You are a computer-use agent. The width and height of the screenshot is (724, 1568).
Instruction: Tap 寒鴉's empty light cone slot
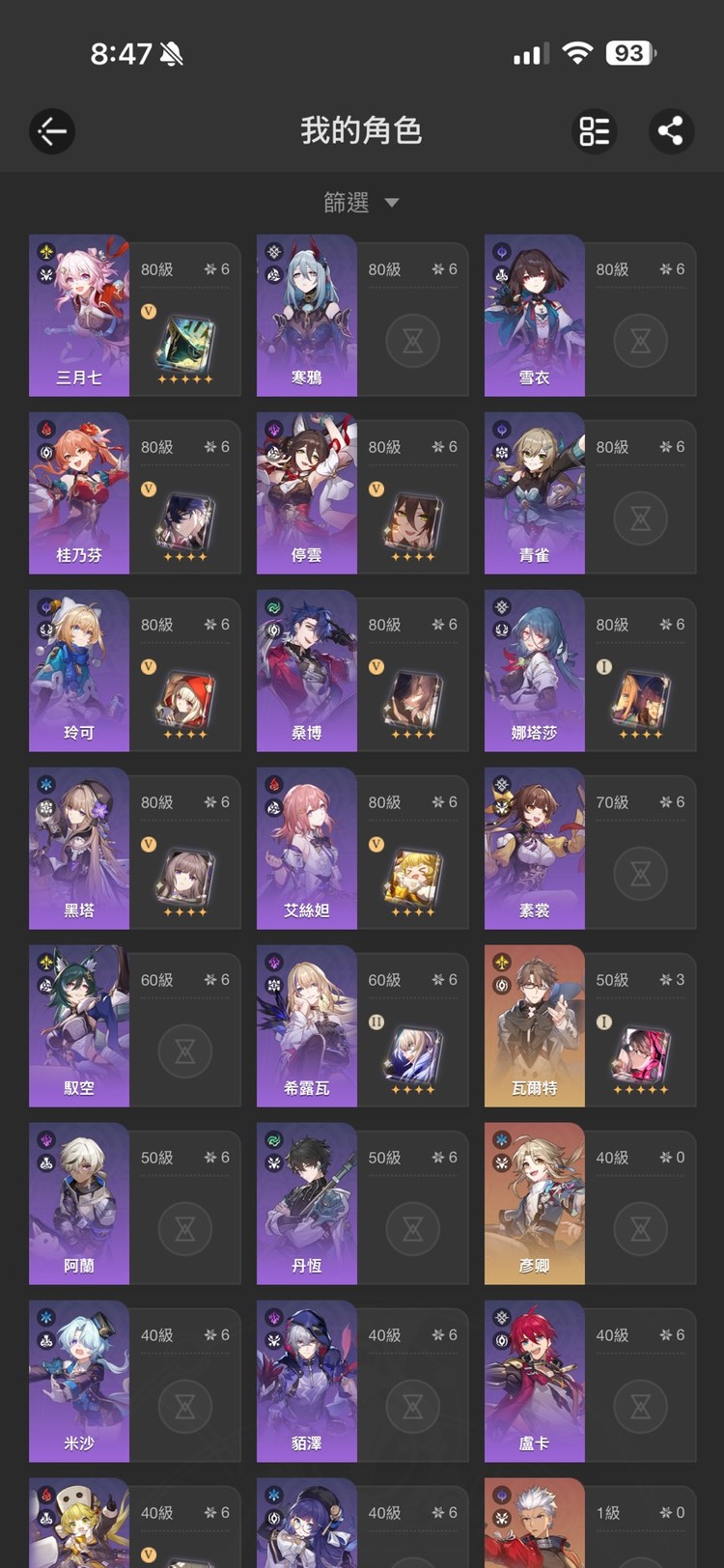click(412, 340)
